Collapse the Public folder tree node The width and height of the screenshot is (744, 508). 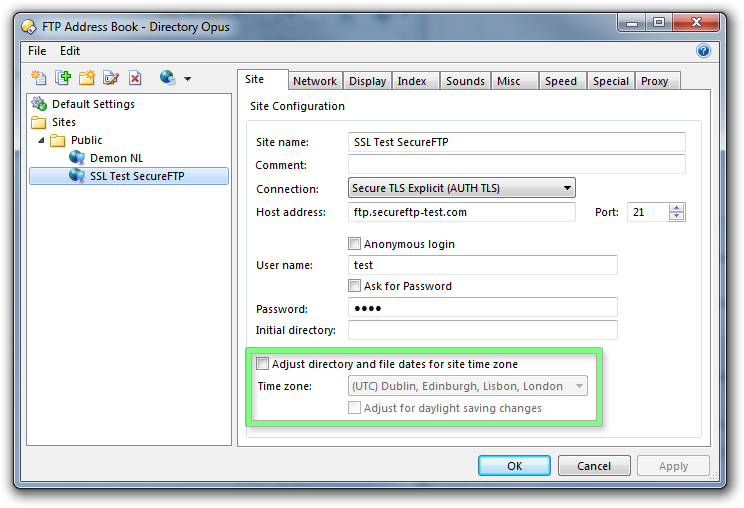point(41,140)
